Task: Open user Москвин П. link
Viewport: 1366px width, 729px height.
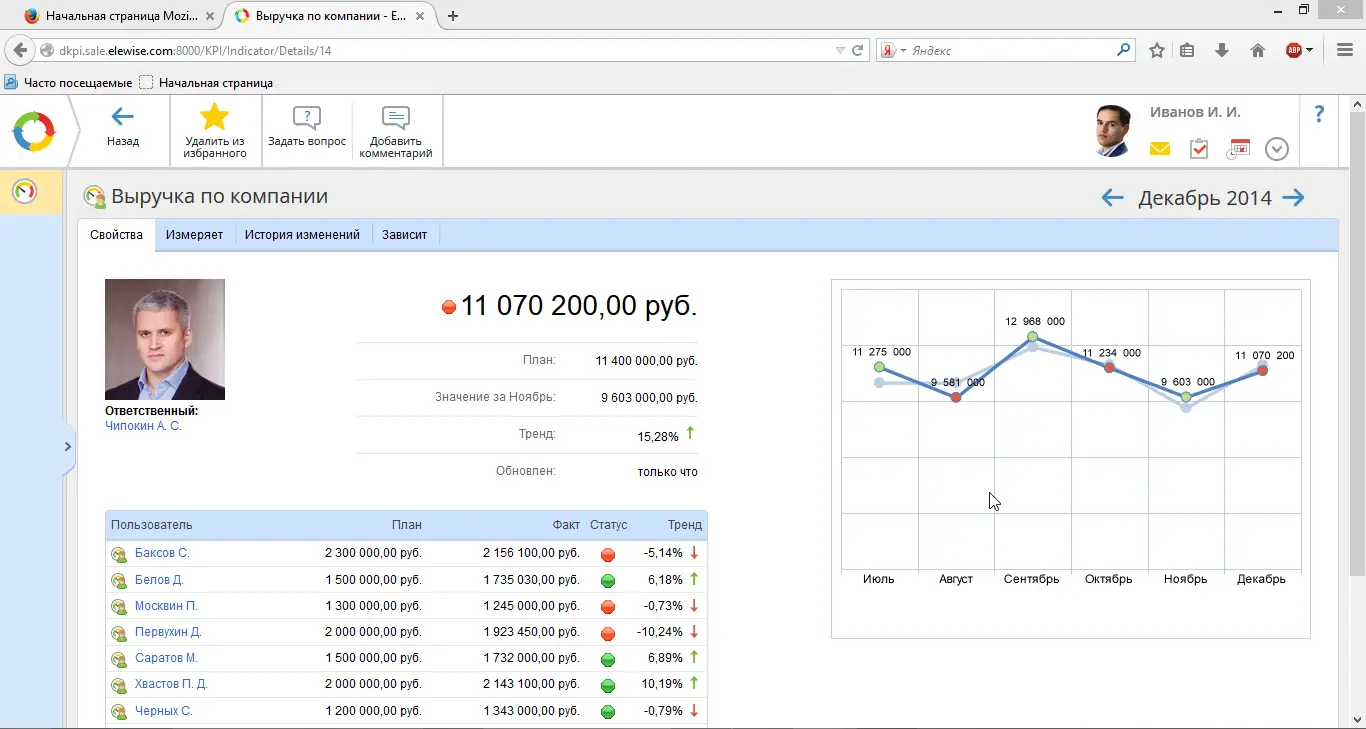Action: [166, 606]
